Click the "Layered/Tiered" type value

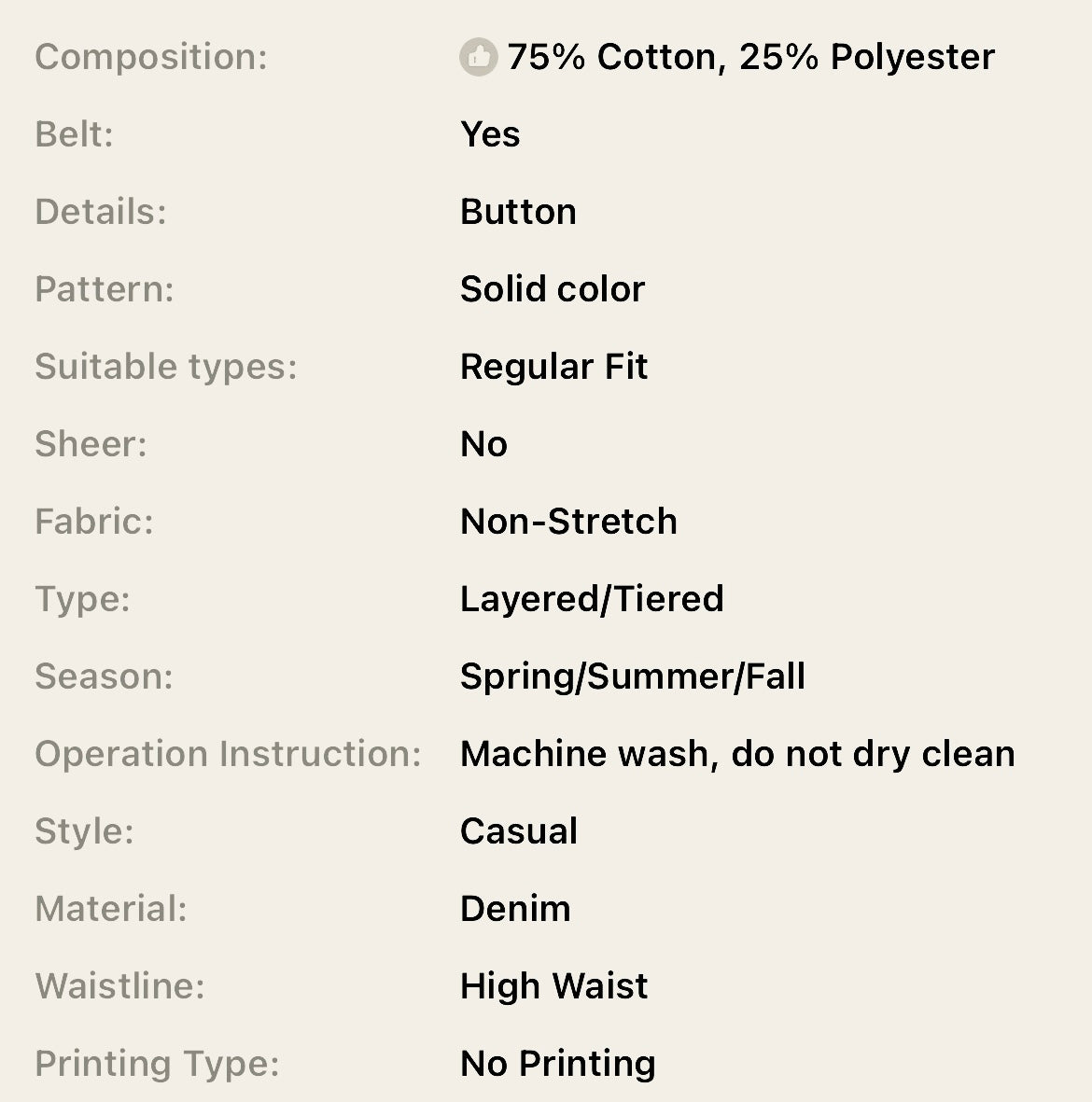point(592,600)
